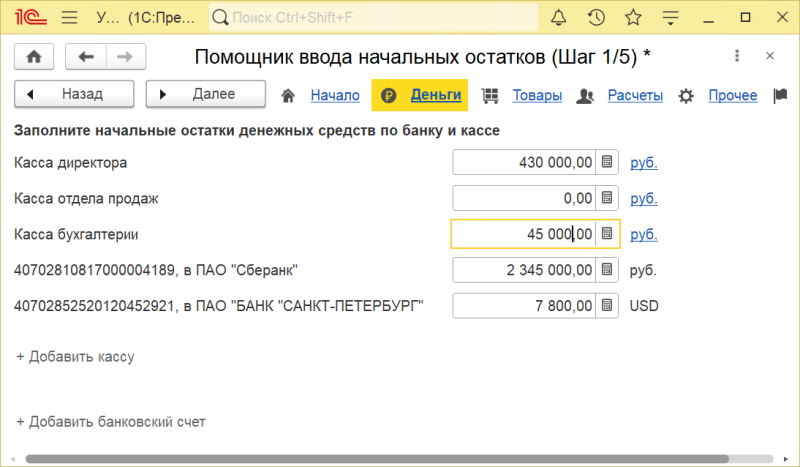Switch to Расчеты step

635,95
